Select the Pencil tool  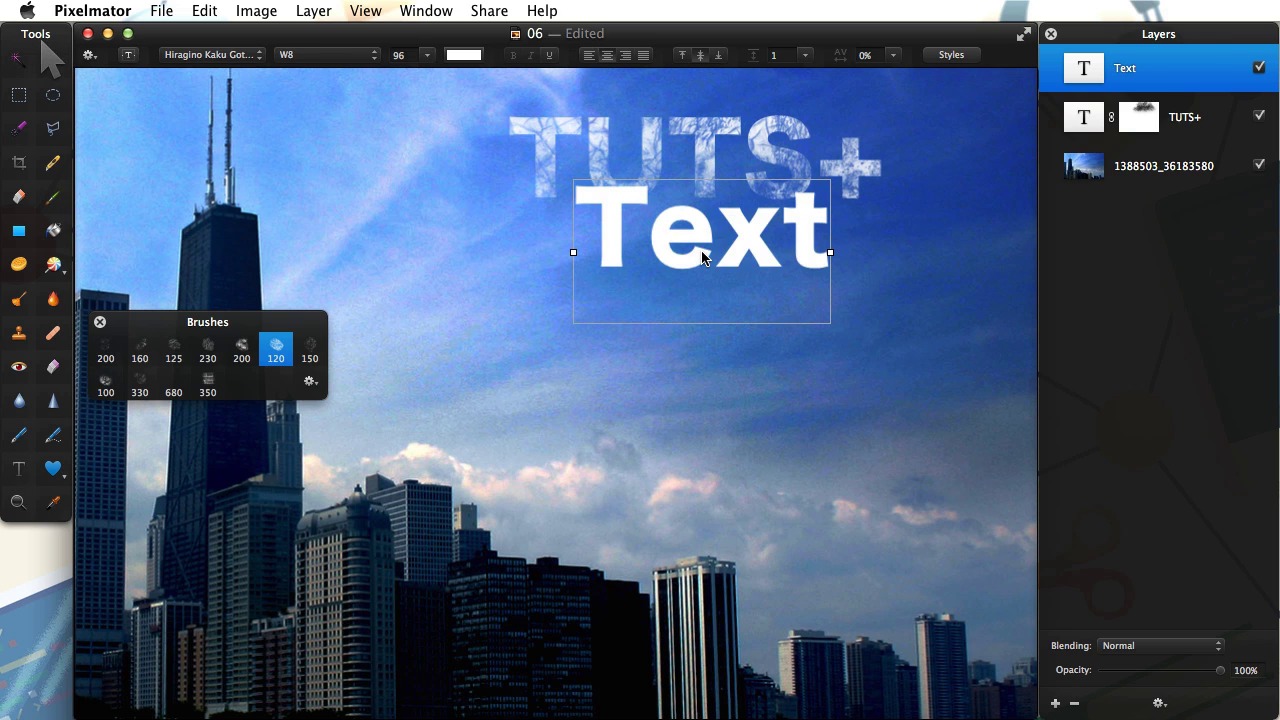pos(53,163)
